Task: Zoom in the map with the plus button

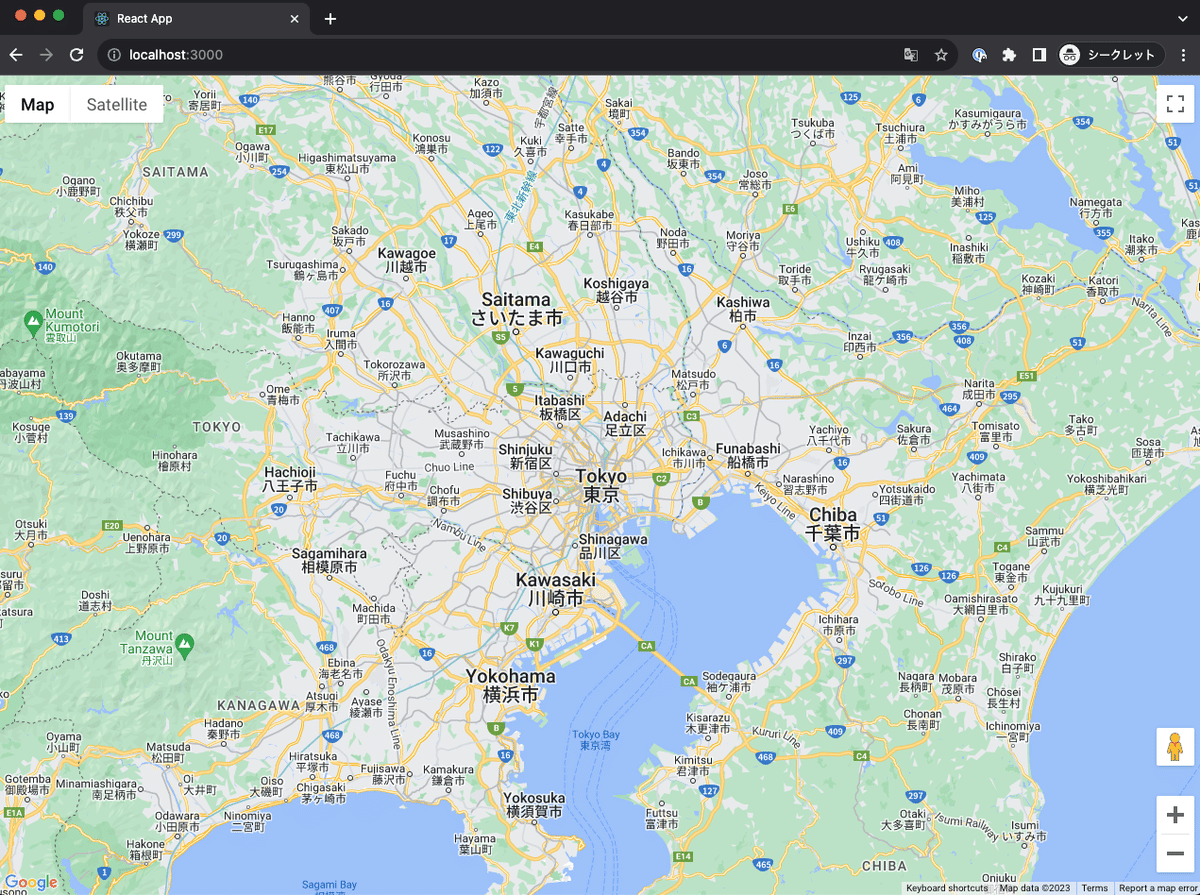Action: tap(1175, 815)
